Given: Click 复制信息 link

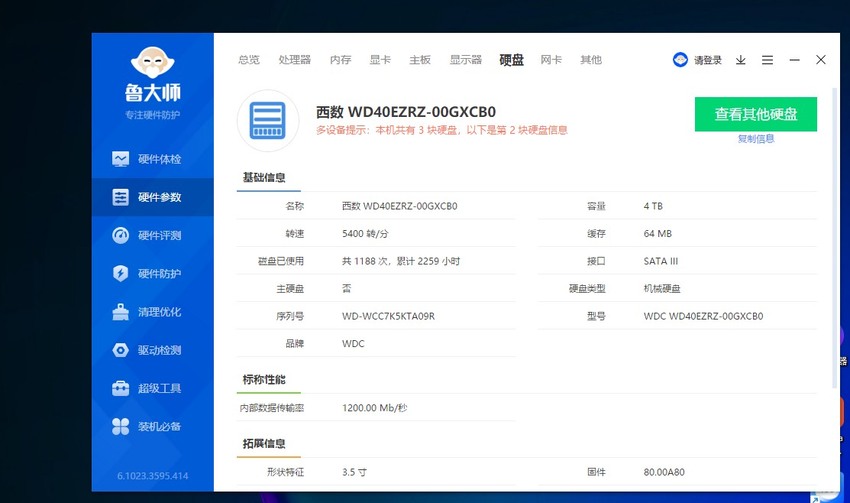Looking at the screenshot, I should tap(756, 139).
